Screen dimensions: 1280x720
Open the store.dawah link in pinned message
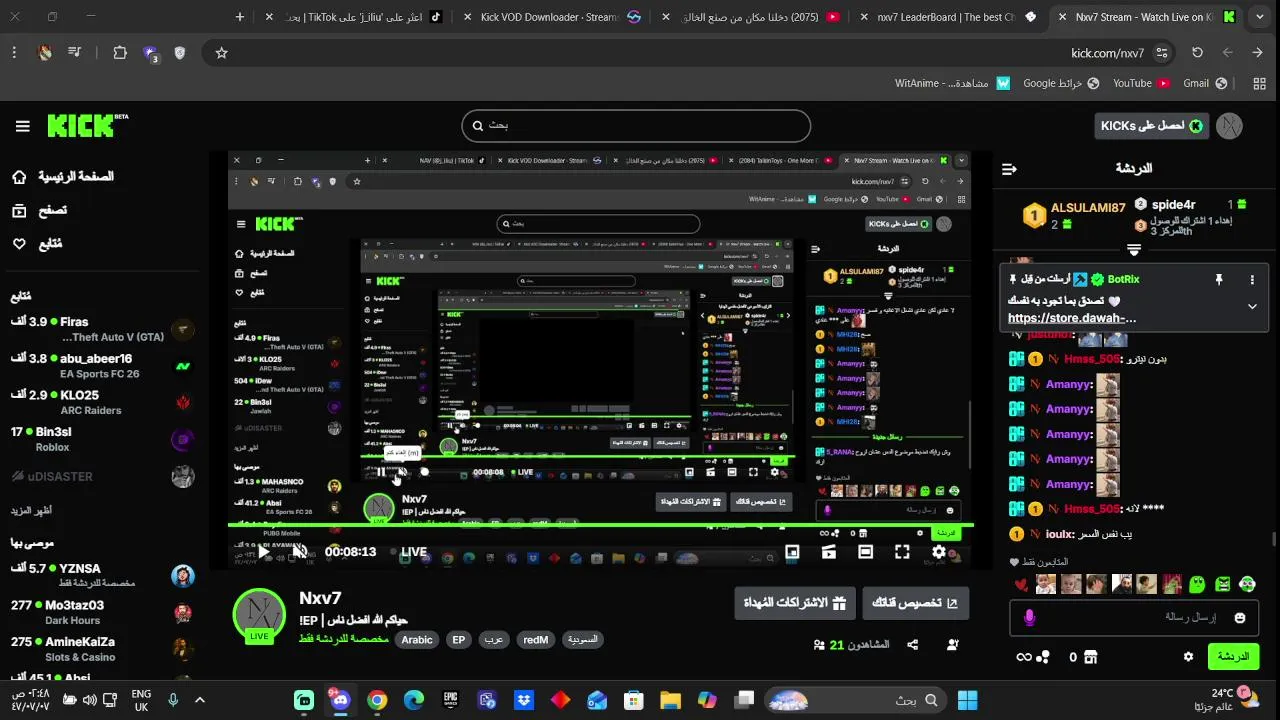coord(1072,318)
